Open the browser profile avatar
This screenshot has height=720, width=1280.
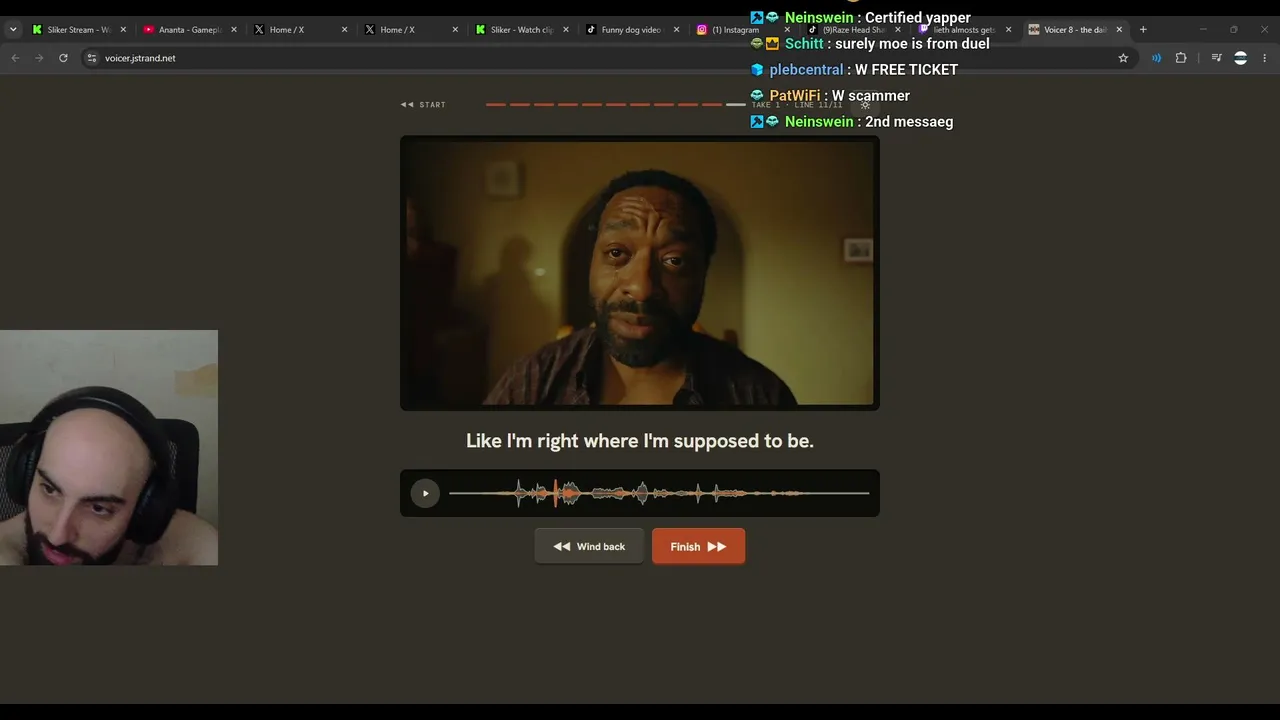tap(1240, 58)
